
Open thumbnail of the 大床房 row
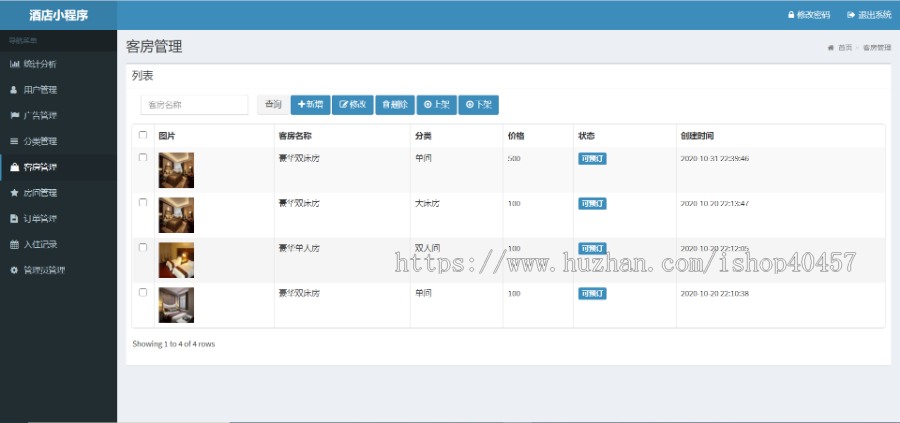point(176,215)
